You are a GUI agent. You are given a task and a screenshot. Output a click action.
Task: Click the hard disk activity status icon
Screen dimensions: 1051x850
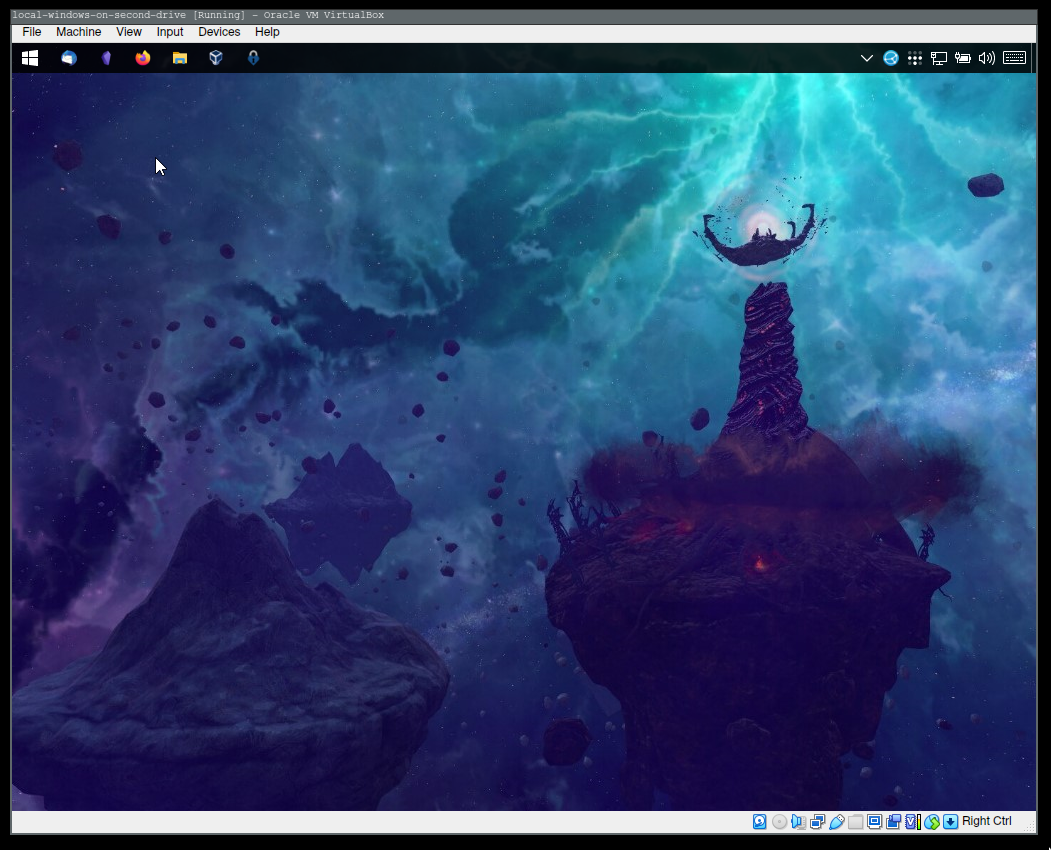(x=759, y=822)
